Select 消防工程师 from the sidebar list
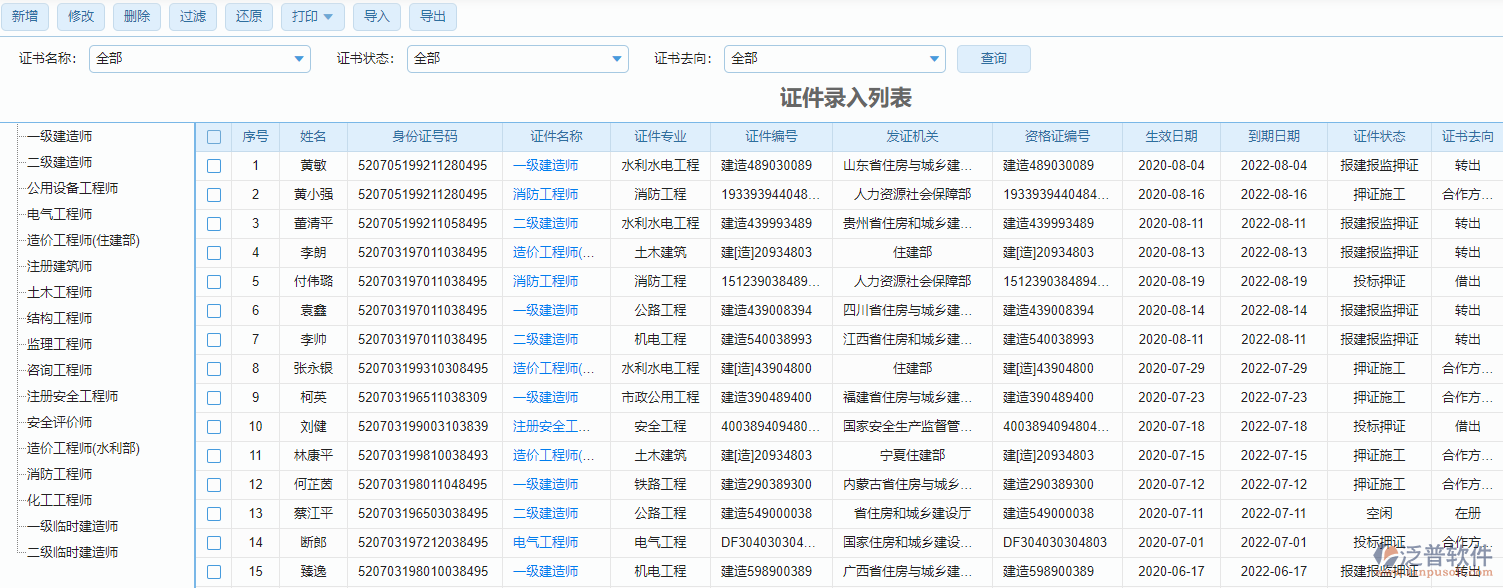 (x=58, y=474)
